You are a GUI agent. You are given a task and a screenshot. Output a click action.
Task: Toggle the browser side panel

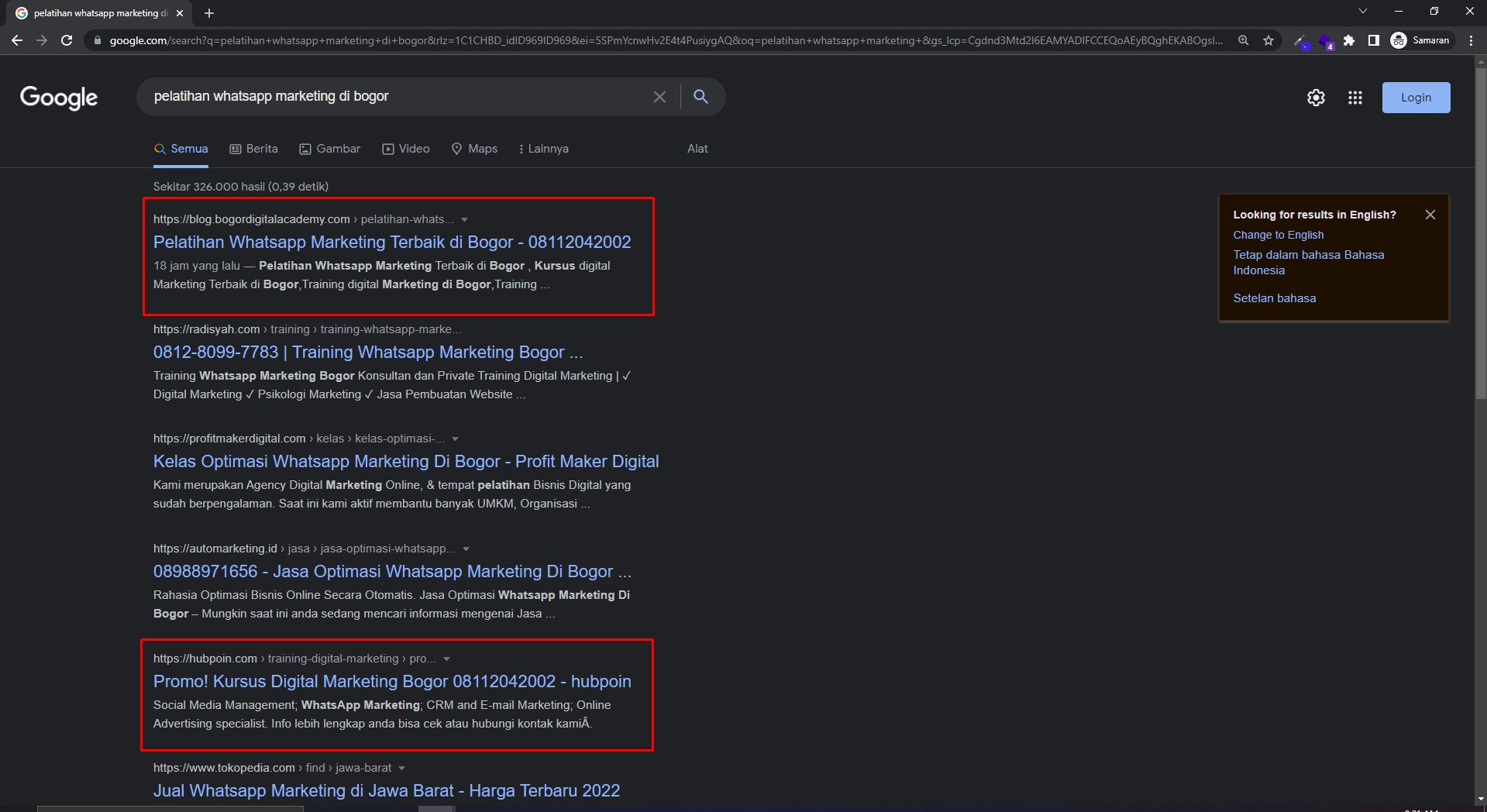tap(1373, 40)
